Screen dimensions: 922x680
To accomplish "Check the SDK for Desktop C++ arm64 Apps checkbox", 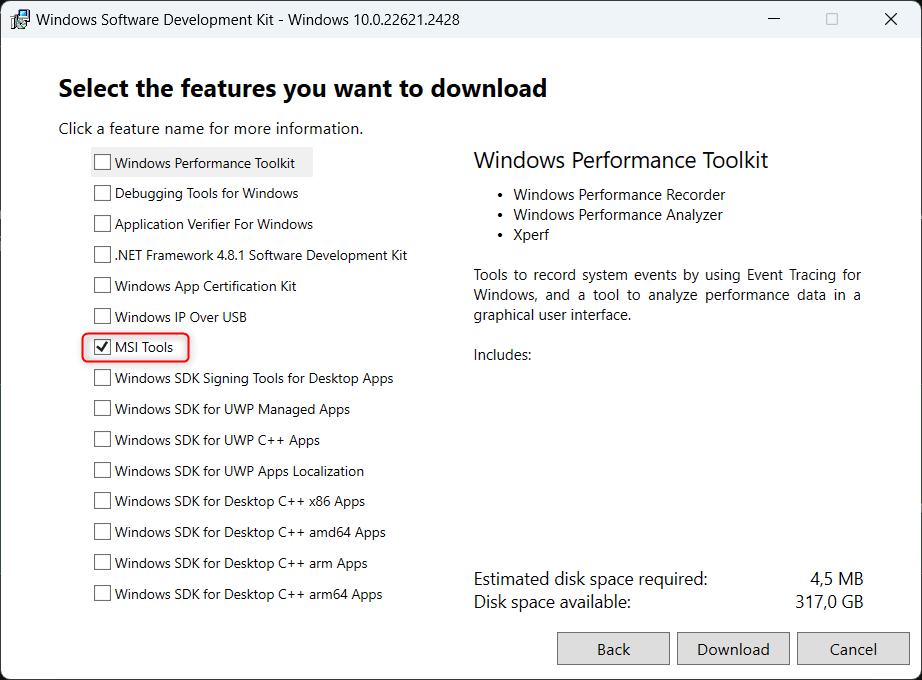I will [102, 593].
